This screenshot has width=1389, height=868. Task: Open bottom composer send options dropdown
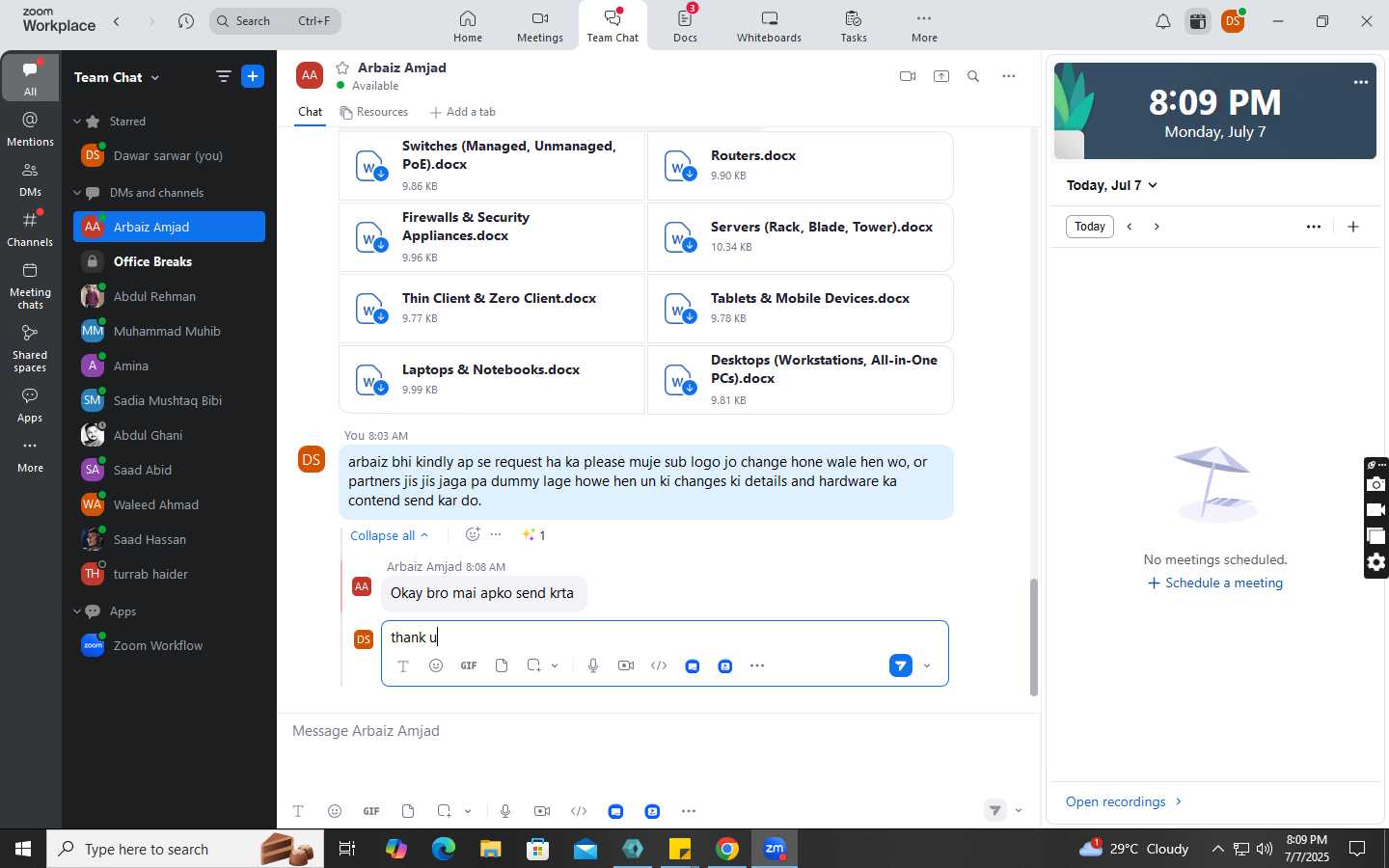(x=1019, y=811)
